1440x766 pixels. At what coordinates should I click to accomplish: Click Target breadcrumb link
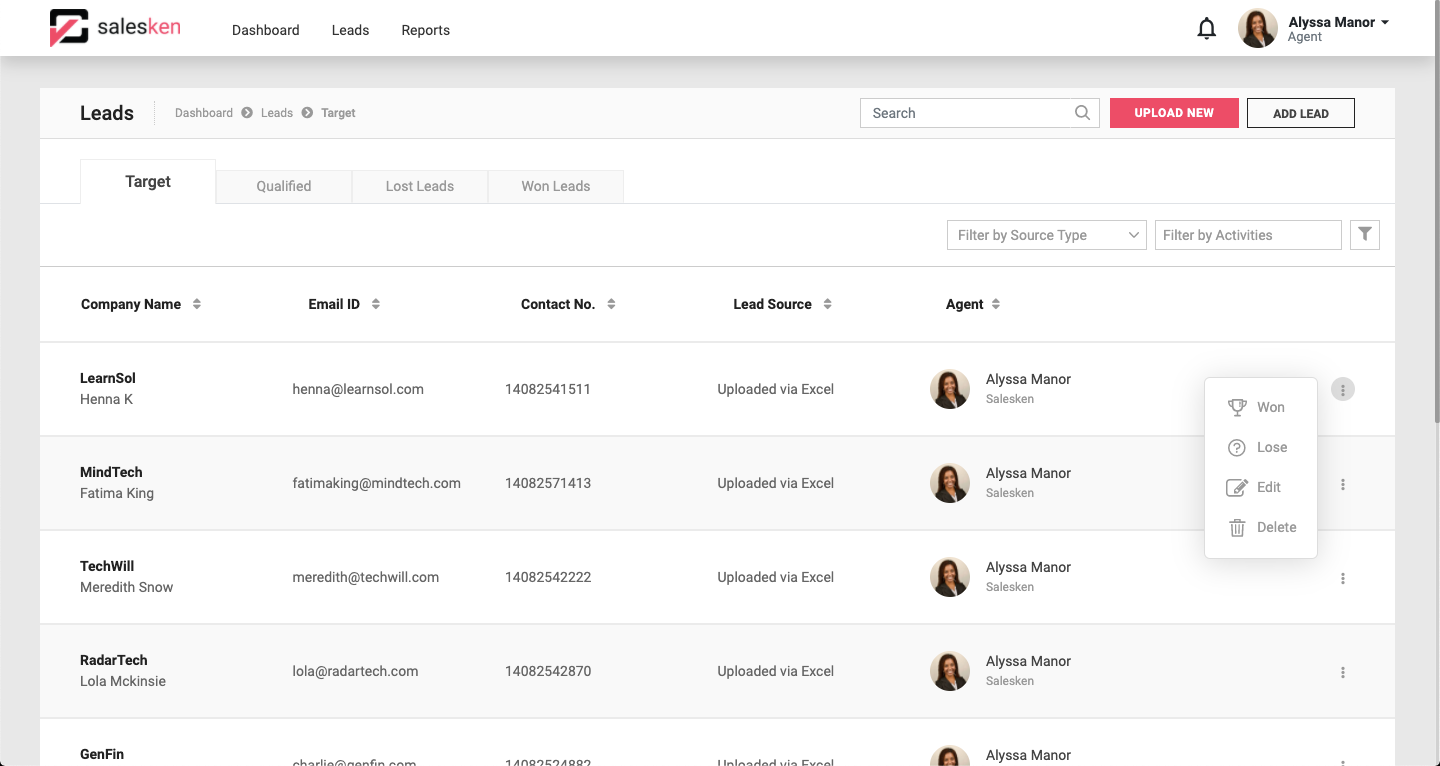coord(338,113)
